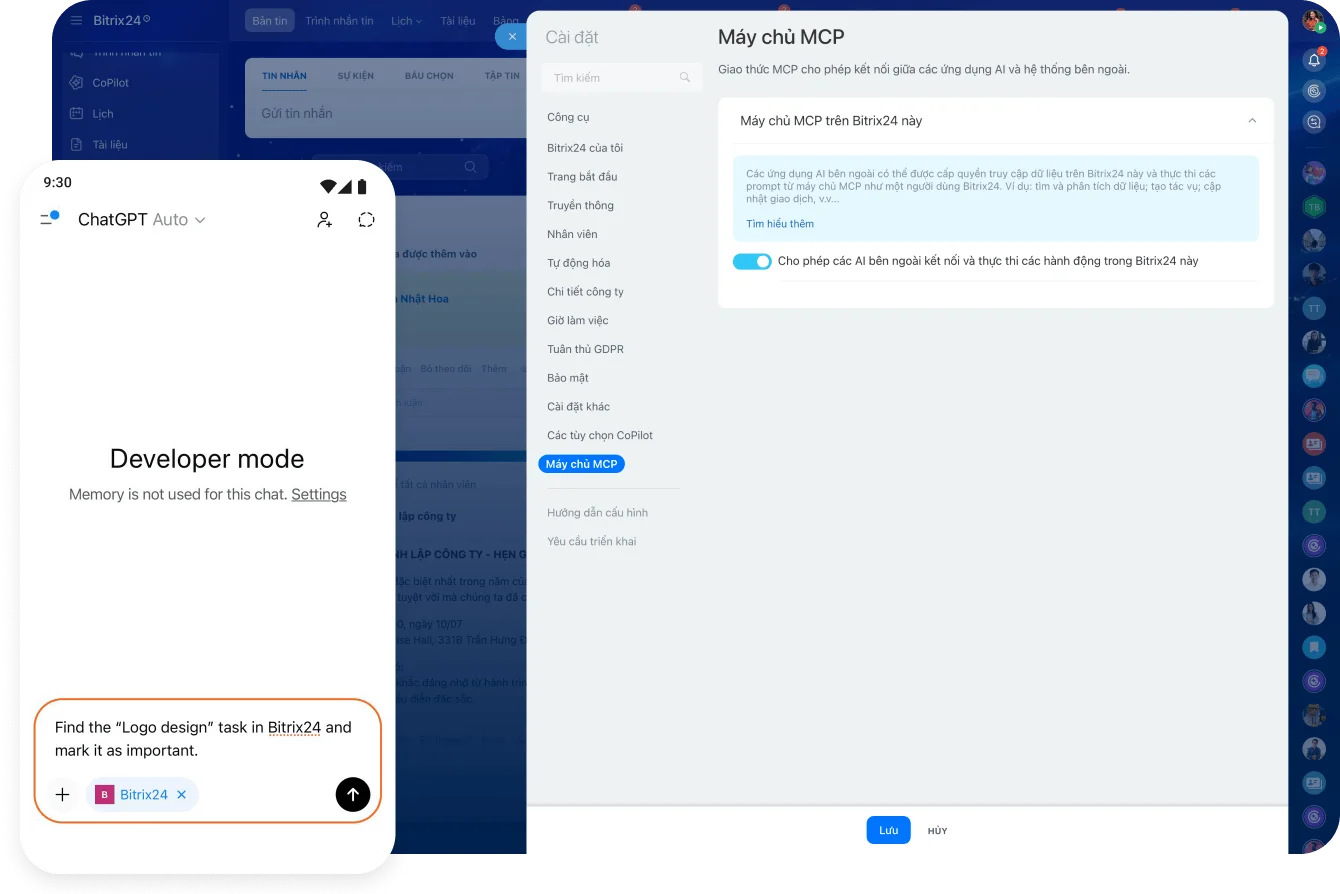Open Tài liệu in the top navigation

coord(458,21)
